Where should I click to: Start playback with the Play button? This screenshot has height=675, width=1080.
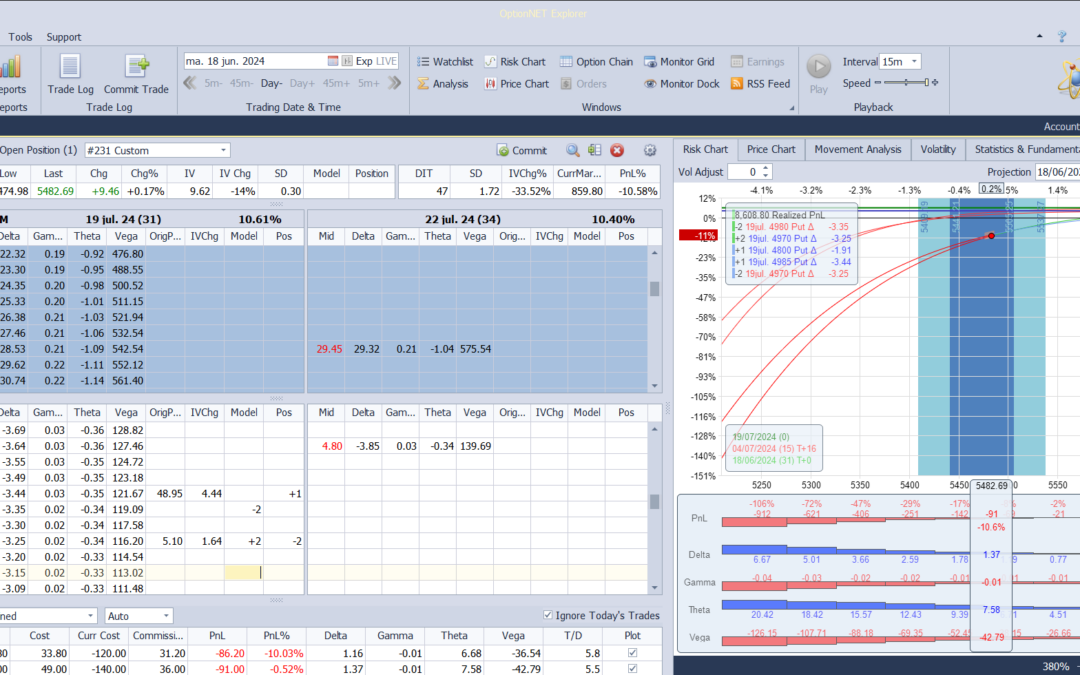click(818, 74)
